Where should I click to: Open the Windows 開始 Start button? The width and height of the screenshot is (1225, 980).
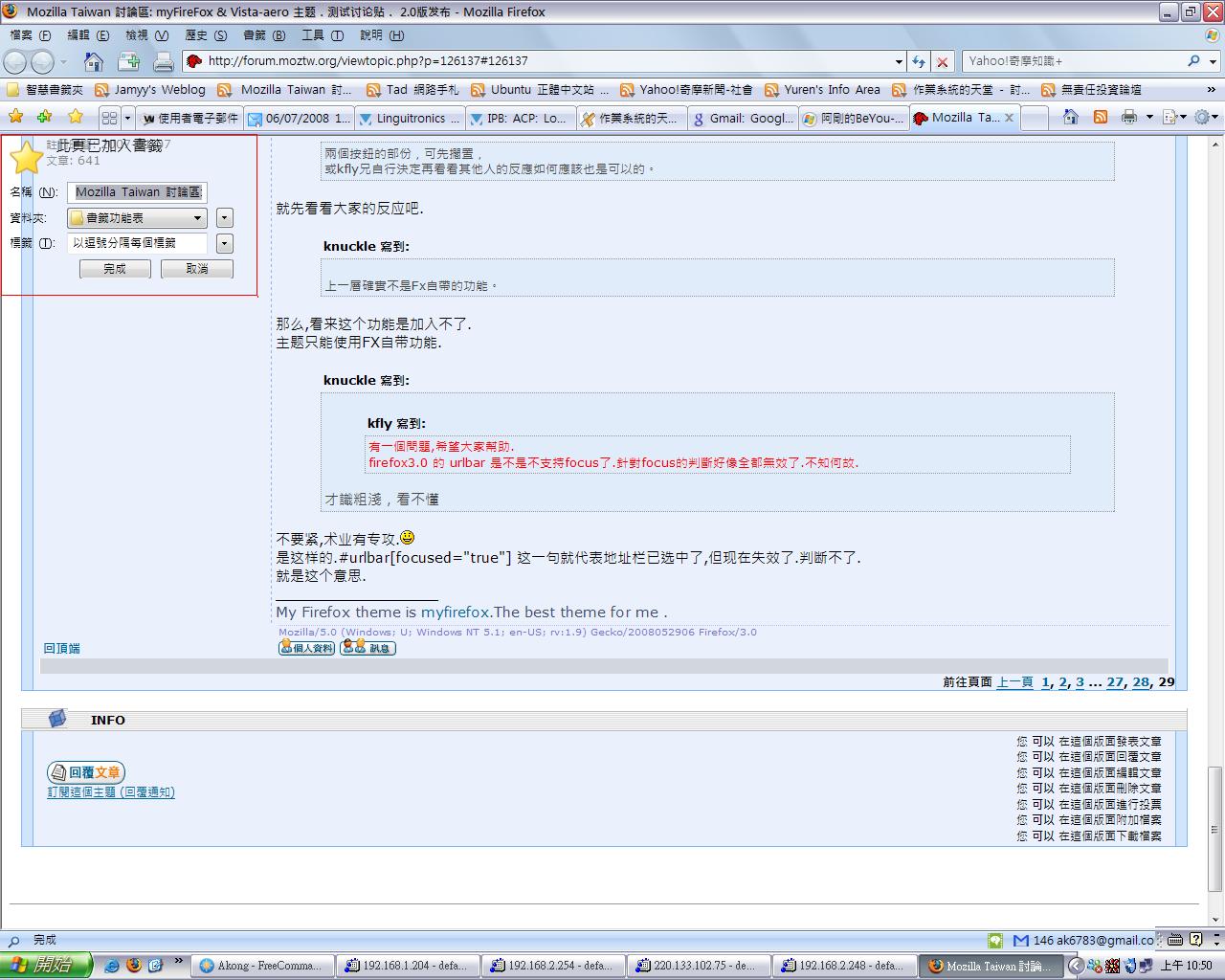click(x=46, y=966)
